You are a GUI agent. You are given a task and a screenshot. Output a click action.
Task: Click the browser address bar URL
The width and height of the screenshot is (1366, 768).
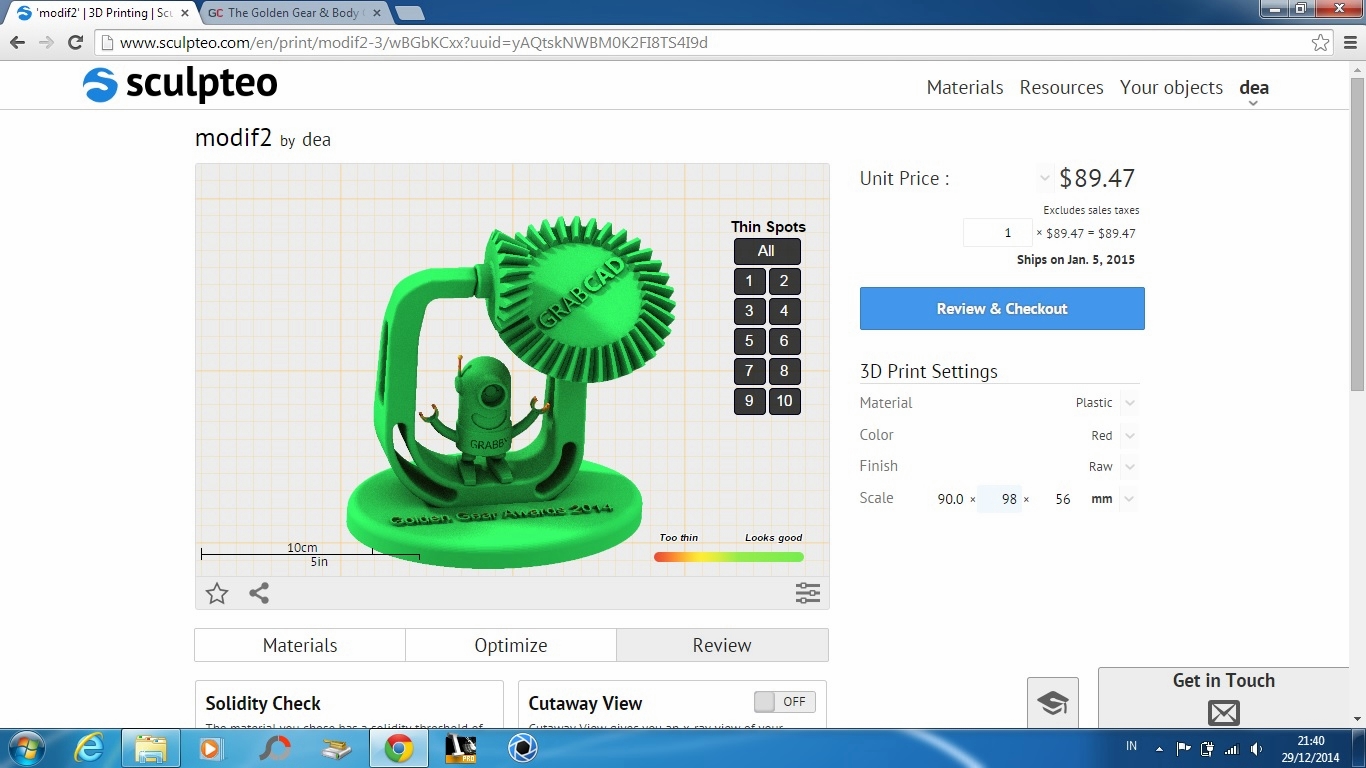414,43
